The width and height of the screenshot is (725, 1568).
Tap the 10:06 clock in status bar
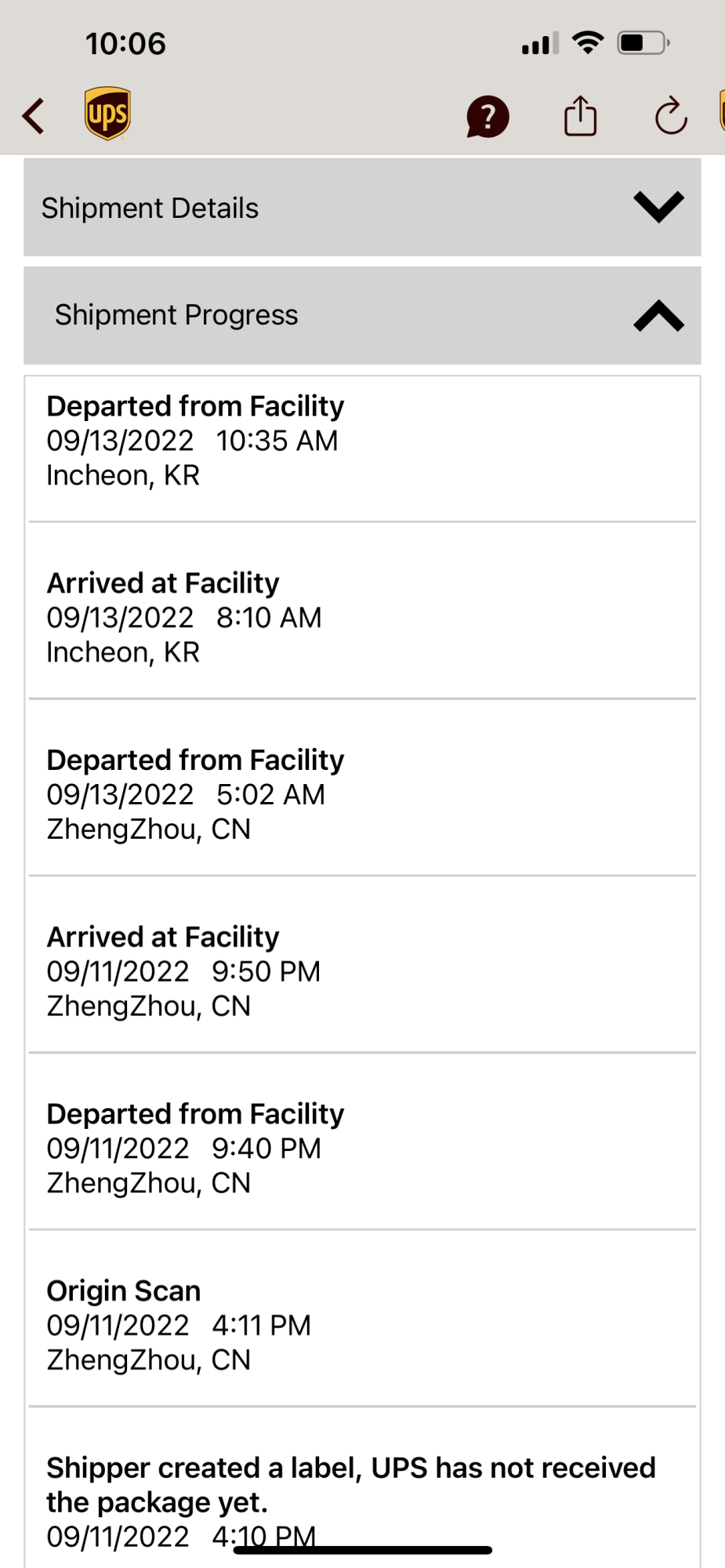point(125,44)
